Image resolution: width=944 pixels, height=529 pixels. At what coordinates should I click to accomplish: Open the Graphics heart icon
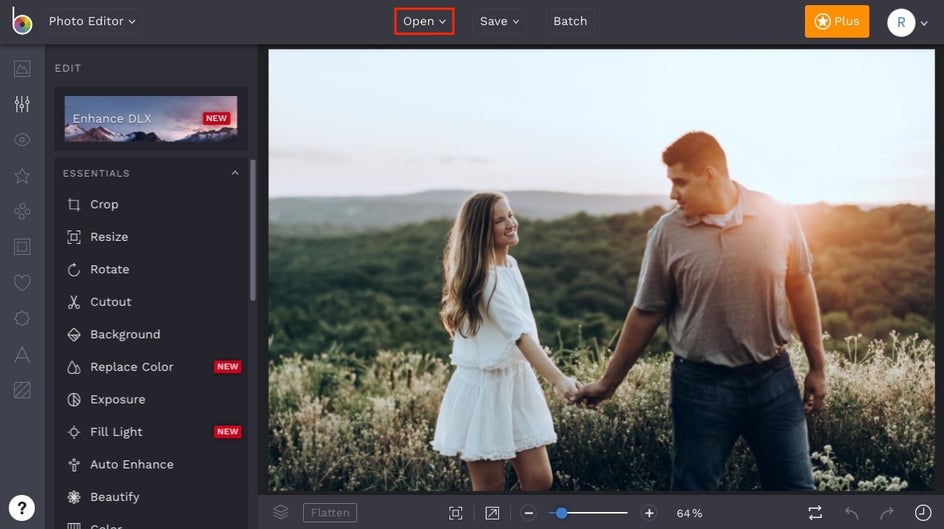[x=22, y=282]
